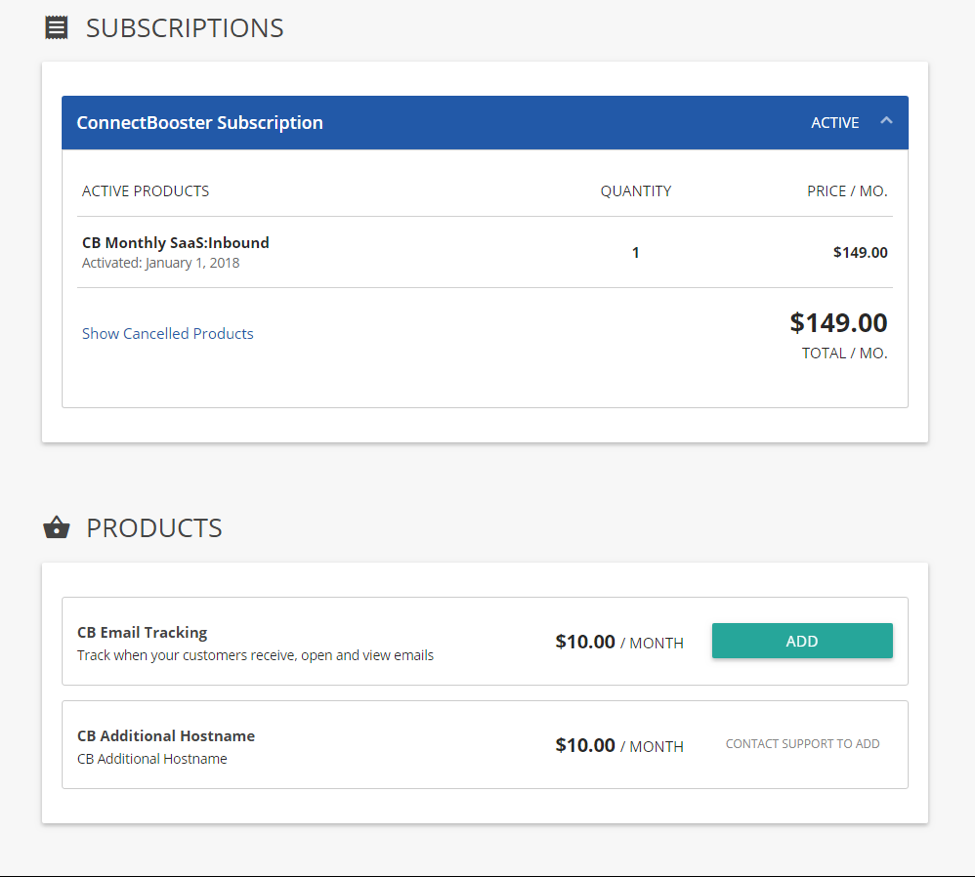This screenshot has width=975, height=877.
Task: Click the $149.00 monthly total amount
Action: pyautogui.click(x=838, y=323)
